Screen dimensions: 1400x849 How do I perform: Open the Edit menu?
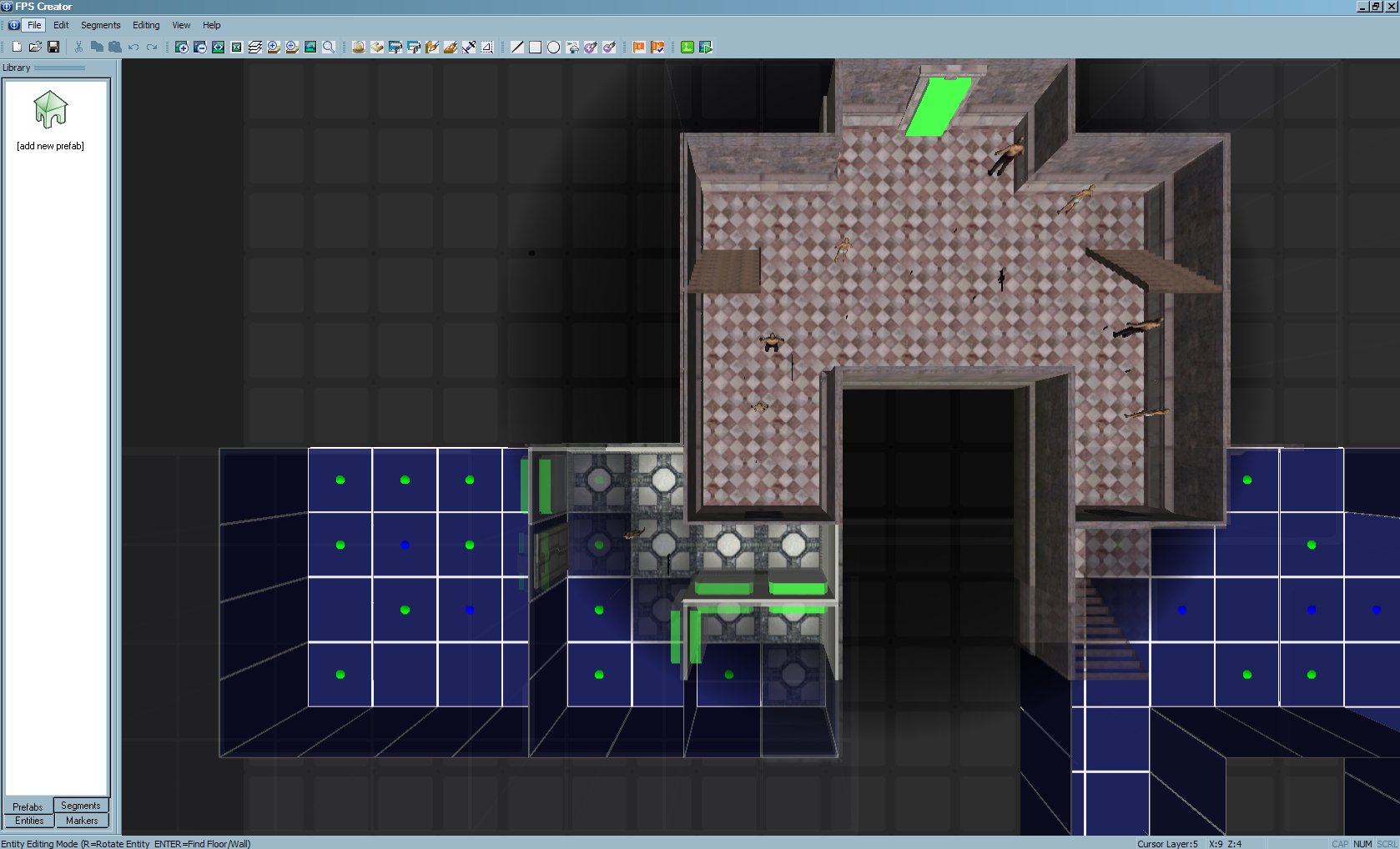coord(62,25)
